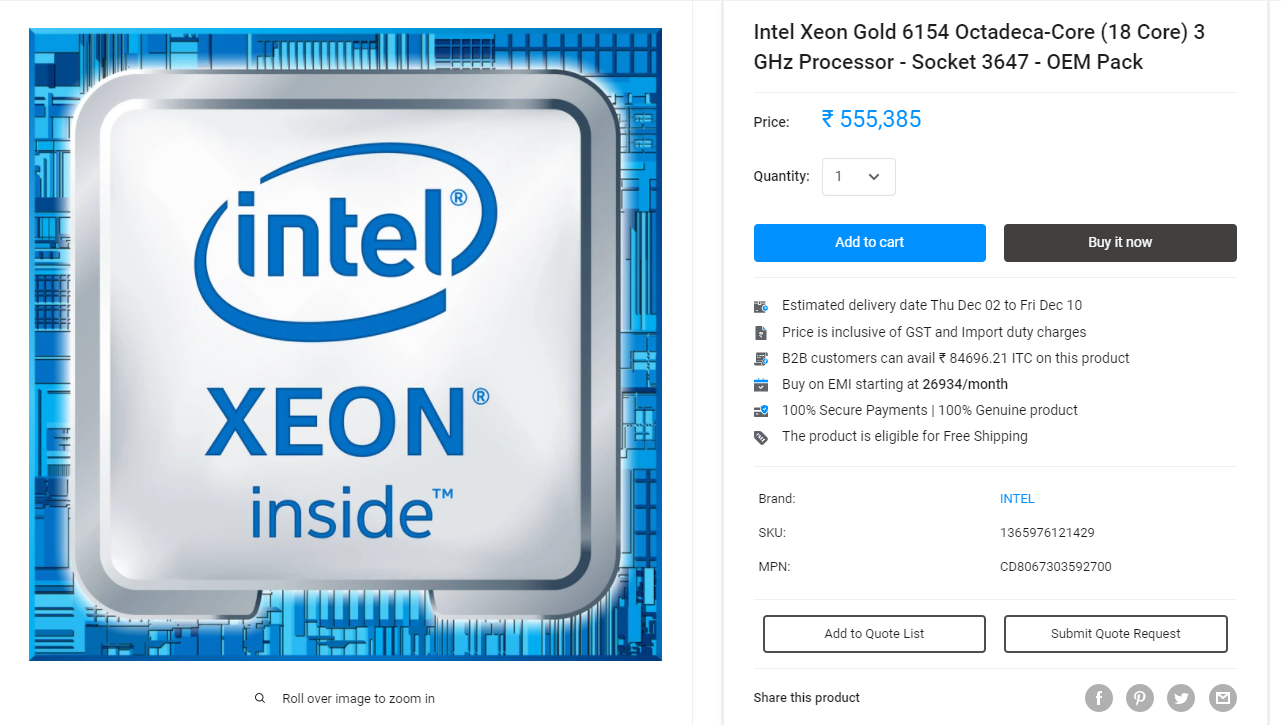Screen dimensions: 1281x725
Task: Click the MPN number CD8067303592700
Action: tap(1055, 567)
